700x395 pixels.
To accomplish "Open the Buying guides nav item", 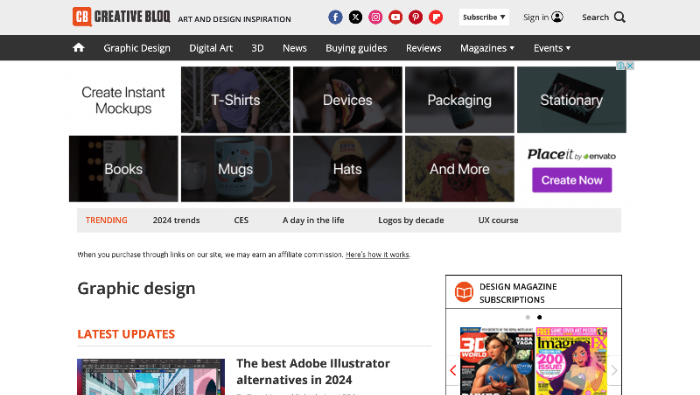I will (356, 48).
